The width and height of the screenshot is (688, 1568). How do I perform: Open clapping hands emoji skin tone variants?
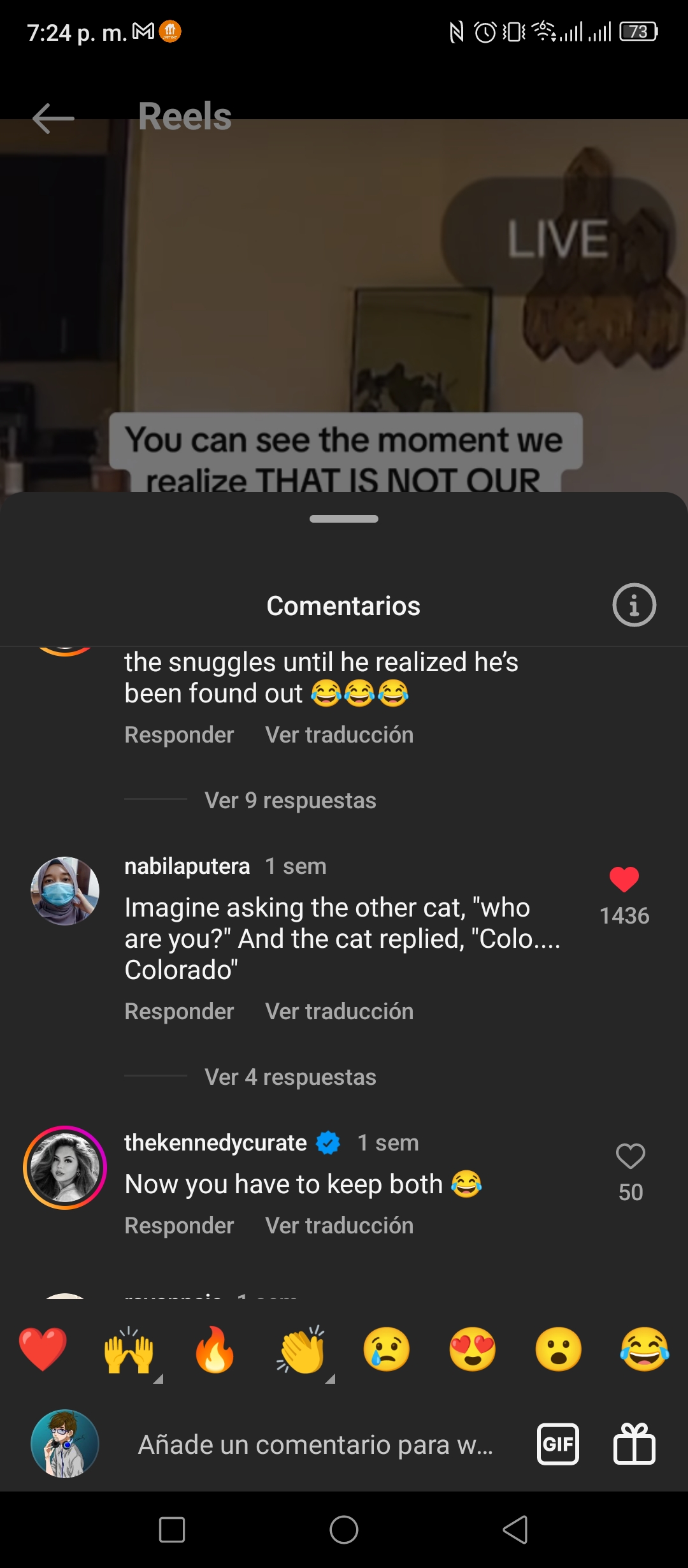[301, 1349]
